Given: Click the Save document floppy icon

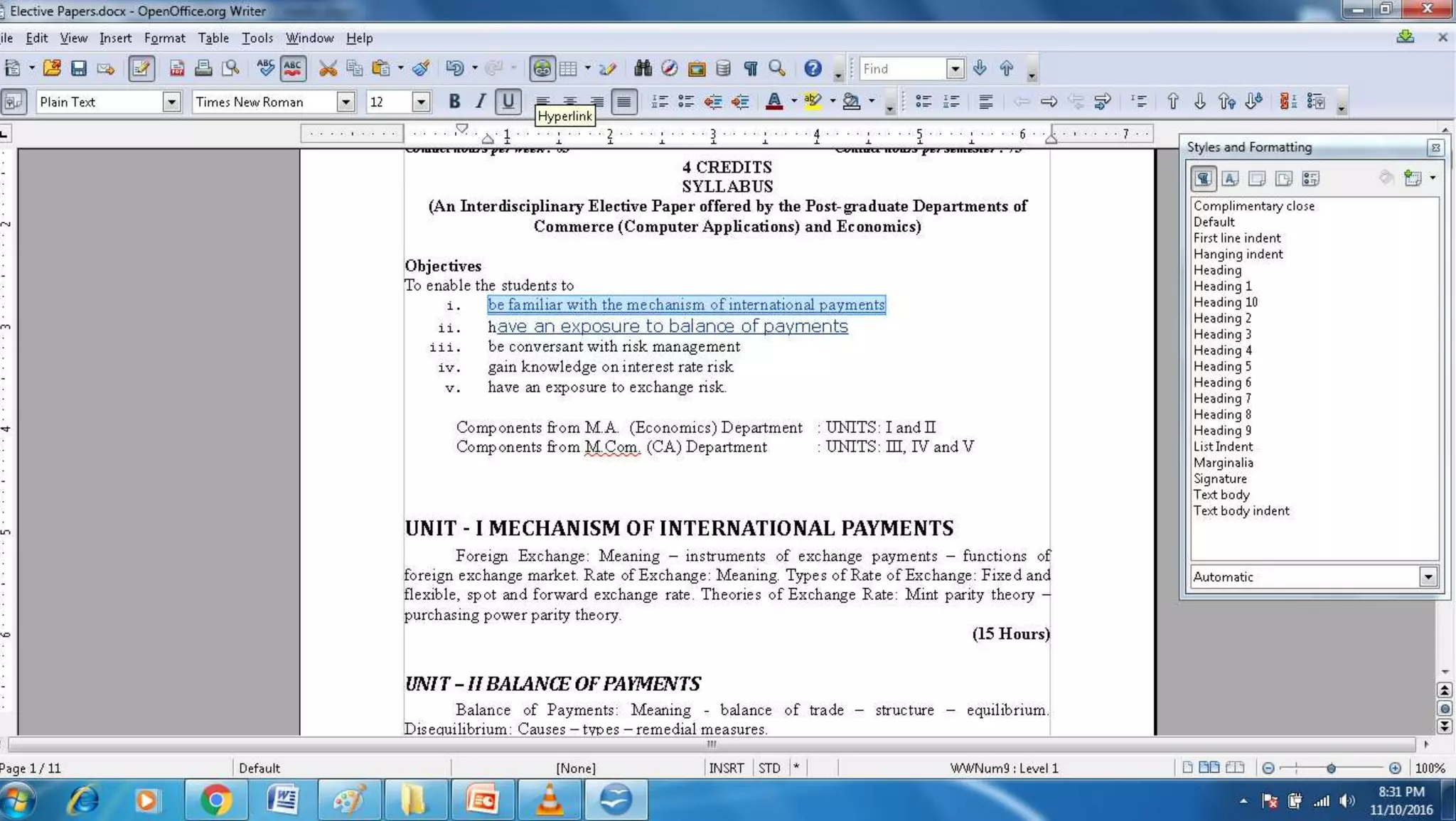Looking at the screenshot, I should coord(78,68).
